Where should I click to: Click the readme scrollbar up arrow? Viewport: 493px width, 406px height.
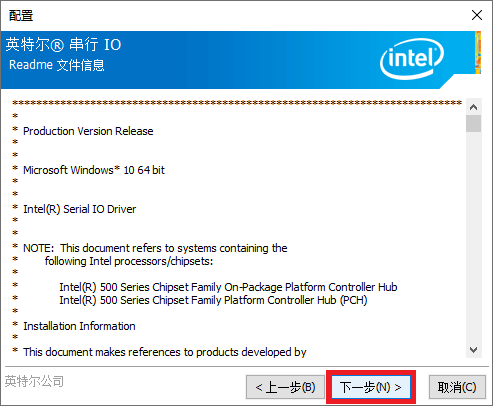coord(473,107)
